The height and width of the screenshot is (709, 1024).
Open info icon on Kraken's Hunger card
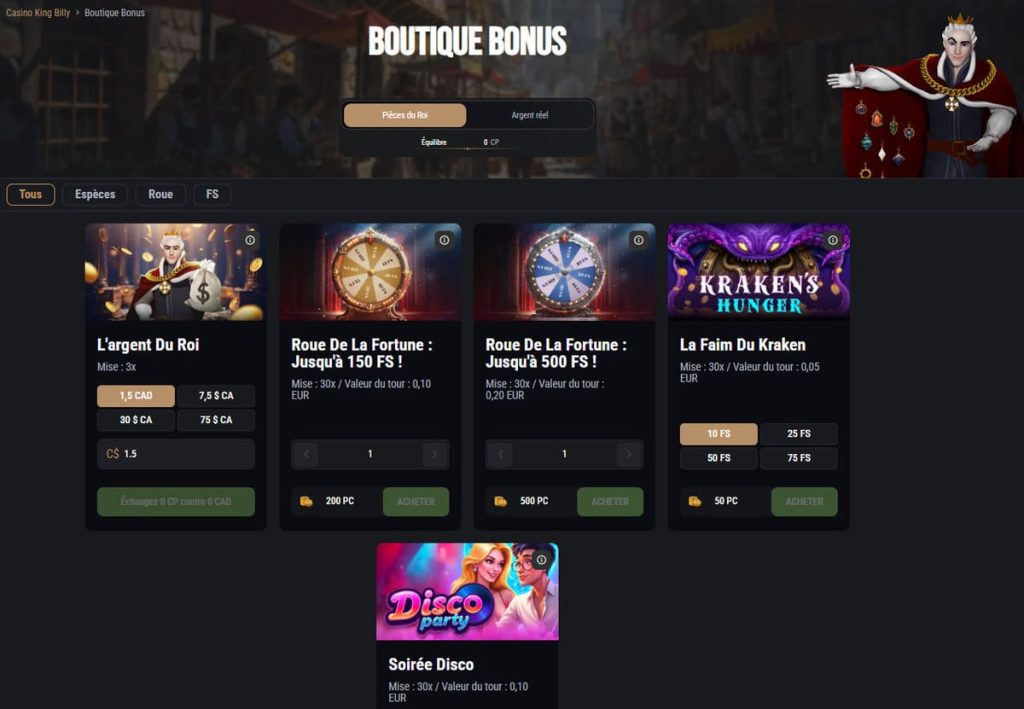(x=833, y=240)
